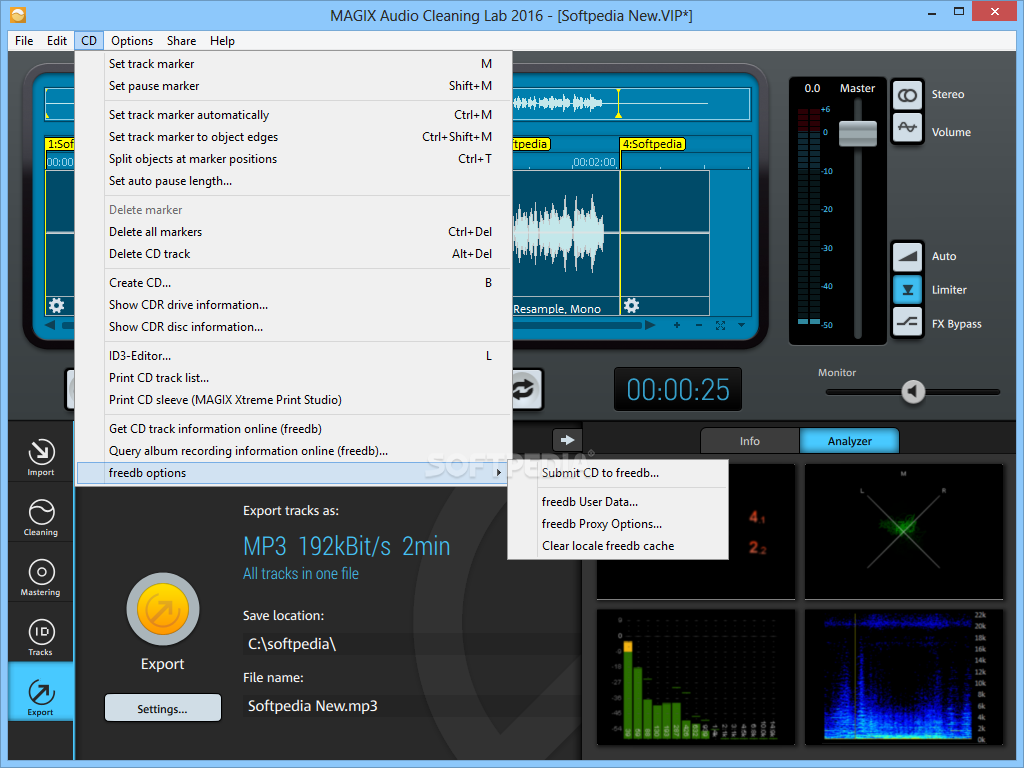Image resolution: width=1024 pixels, height=768 pixels.
Task: Zoom out with the minus icon under waveform
Action: (699, 325)
